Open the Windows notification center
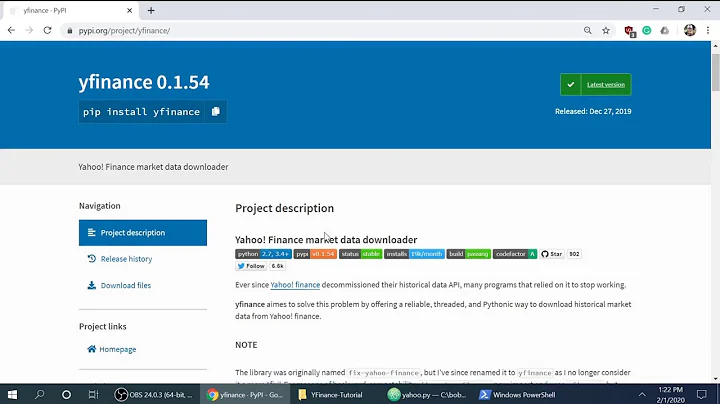Image resolution: width=720 pixels, height=404 pixels. pyautogui.click(x=702, y=394)
